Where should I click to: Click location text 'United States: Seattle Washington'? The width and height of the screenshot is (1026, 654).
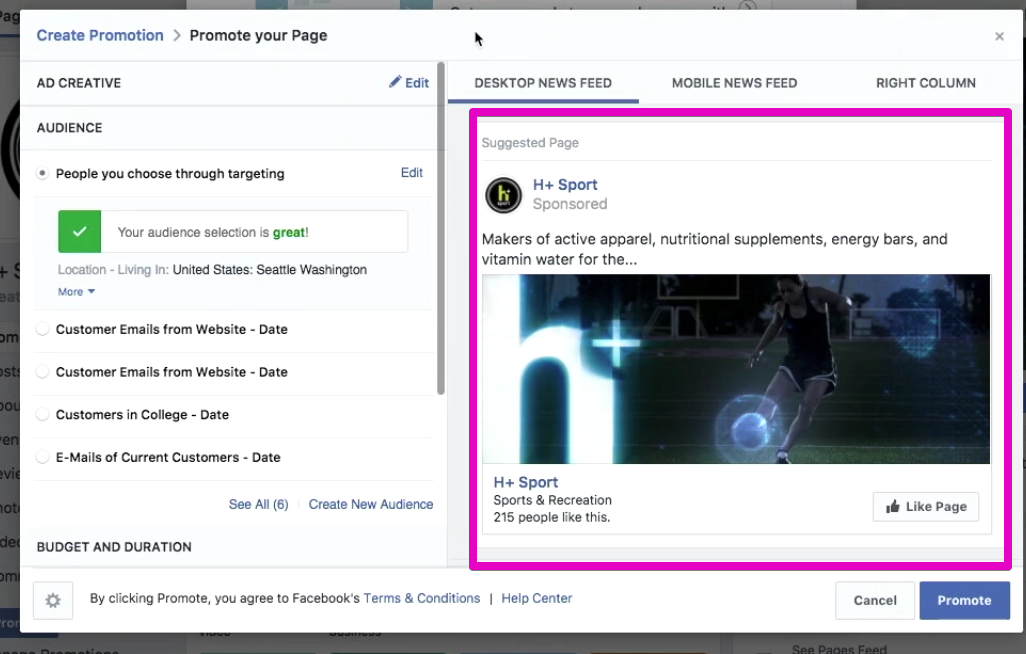[270, 270]
